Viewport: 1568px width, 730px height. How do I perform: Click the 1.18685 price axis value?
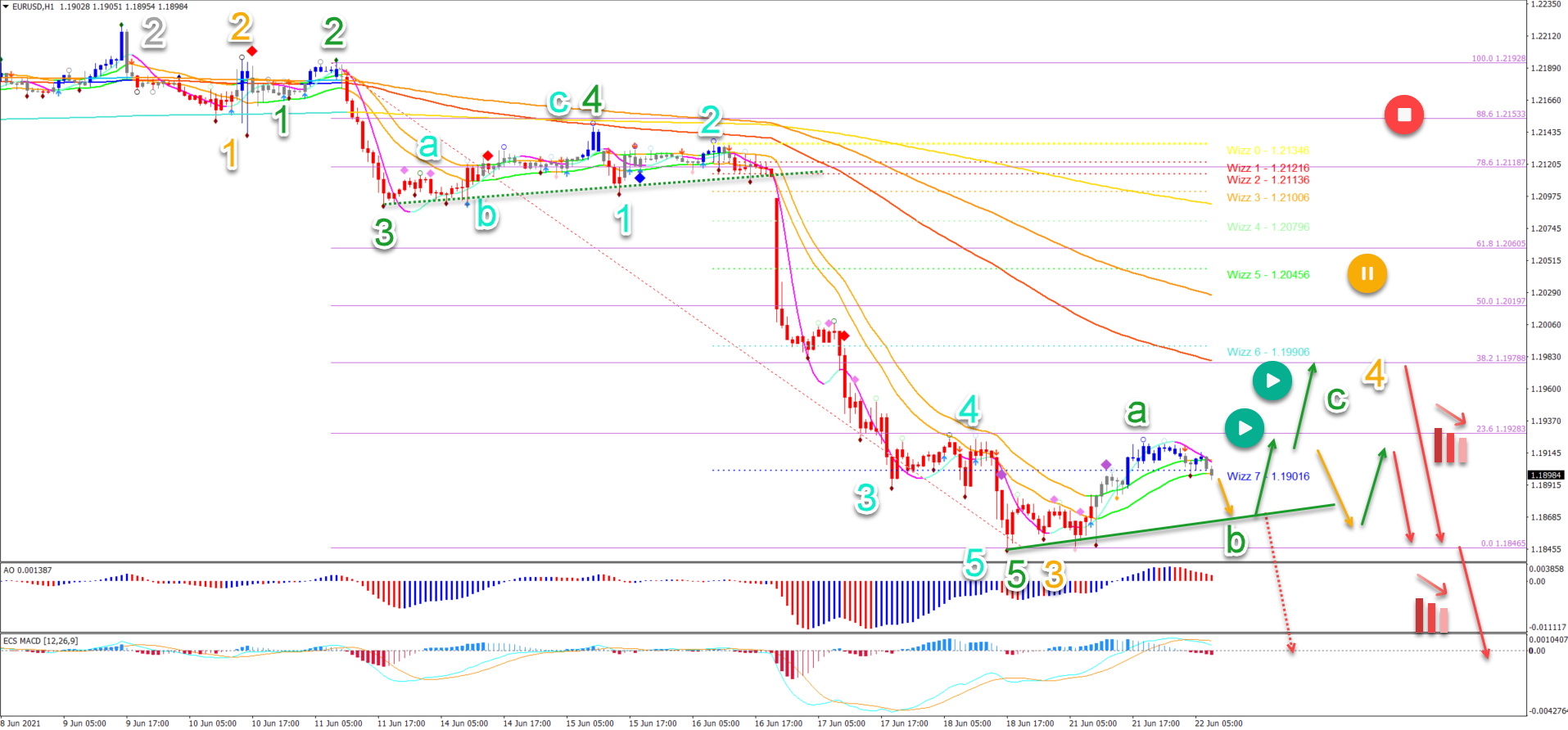click(1546, 518)
